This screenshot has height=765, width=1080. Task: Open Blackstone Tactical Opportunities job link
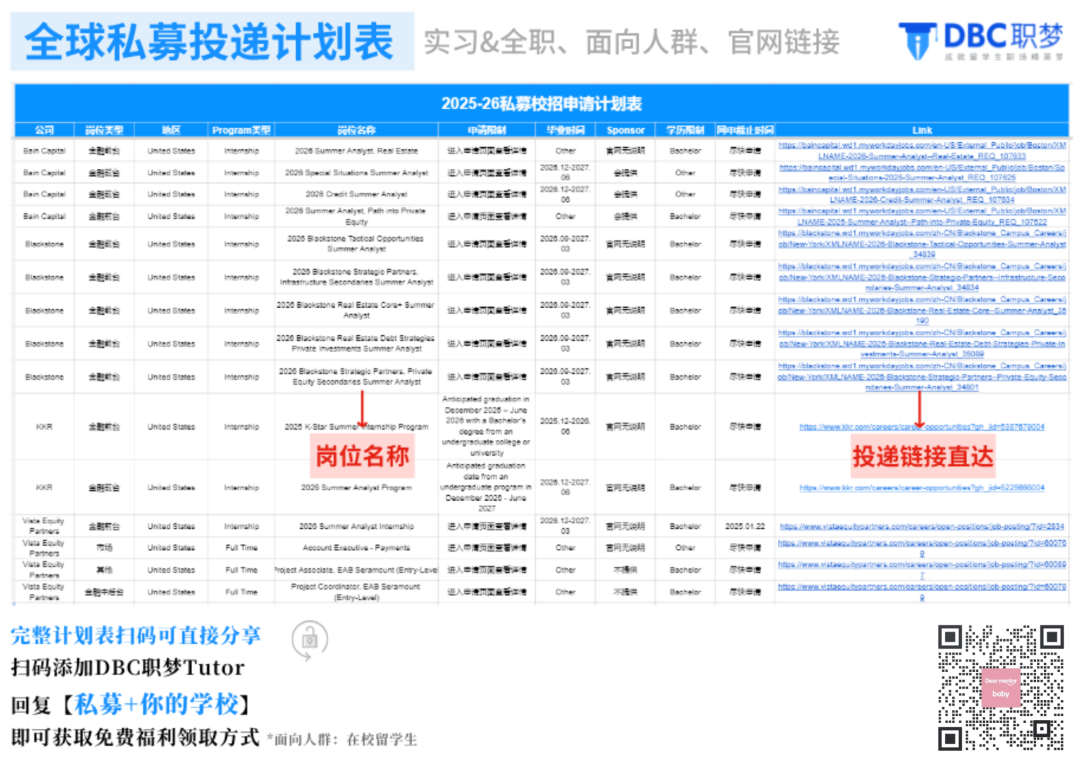[922, 244]
